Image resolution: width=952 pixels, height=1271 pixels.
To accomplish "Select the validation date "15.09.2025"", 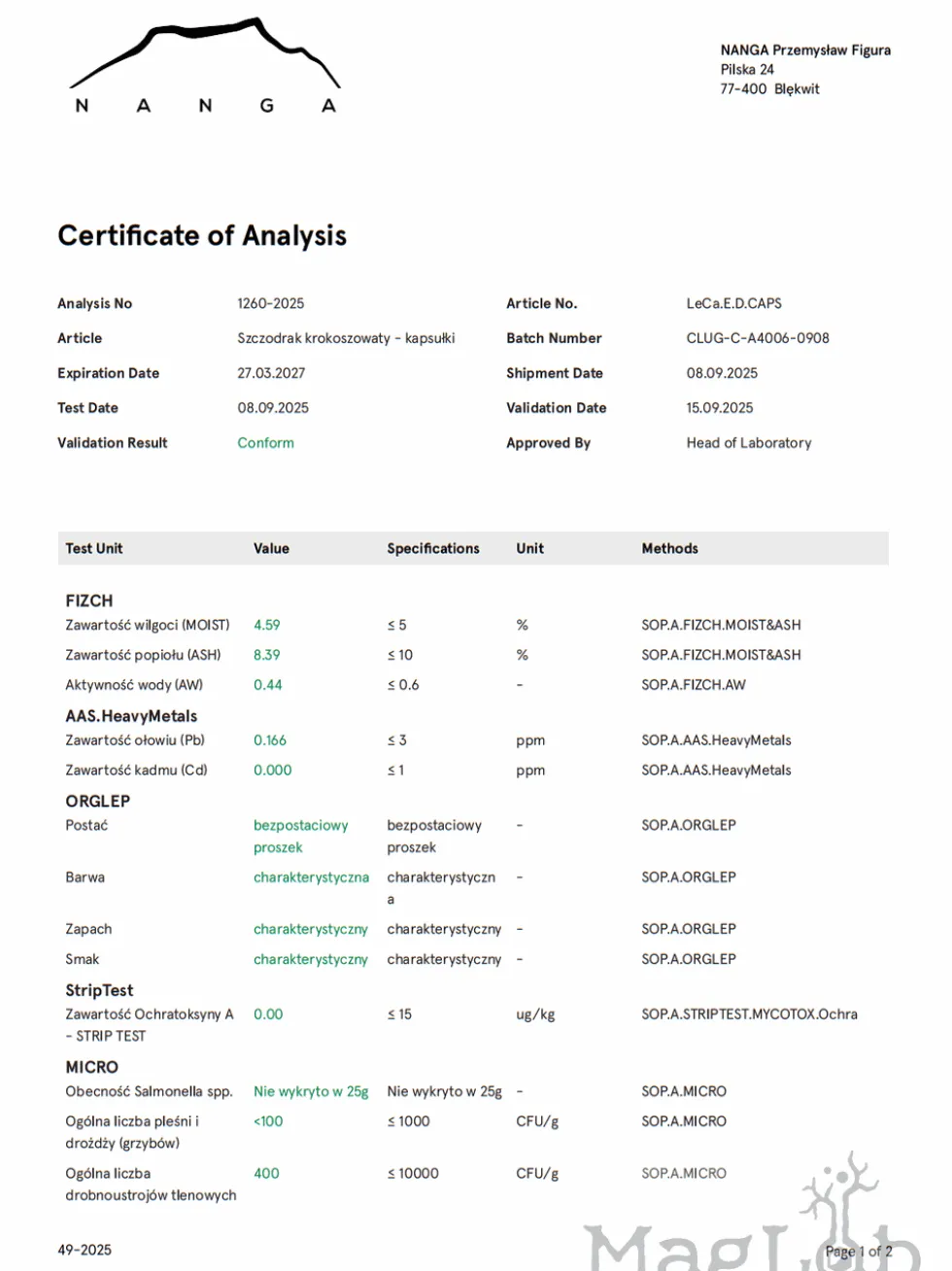I will pyautogui.click(x=720, y=408).
